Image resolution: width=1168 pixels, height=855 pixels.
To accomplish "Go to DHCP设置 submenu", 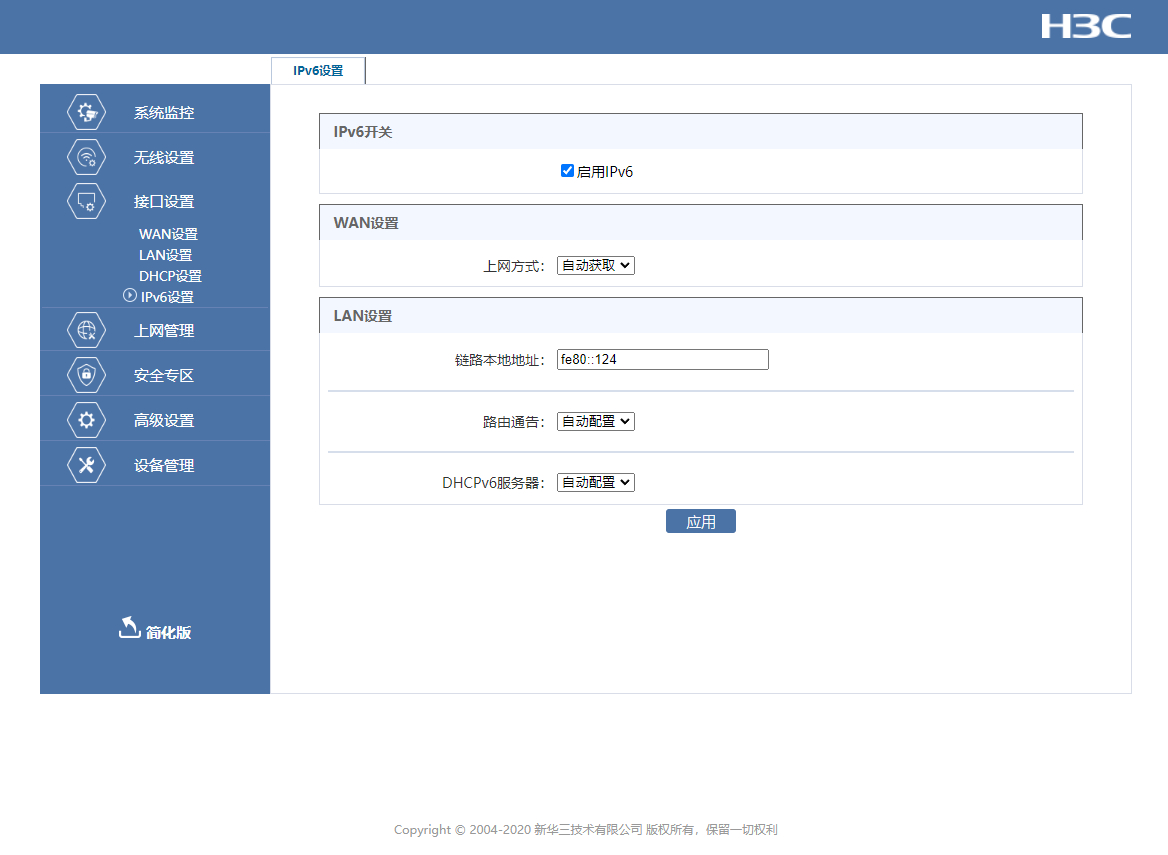I will pyautogui.click(x=171, y=276).
